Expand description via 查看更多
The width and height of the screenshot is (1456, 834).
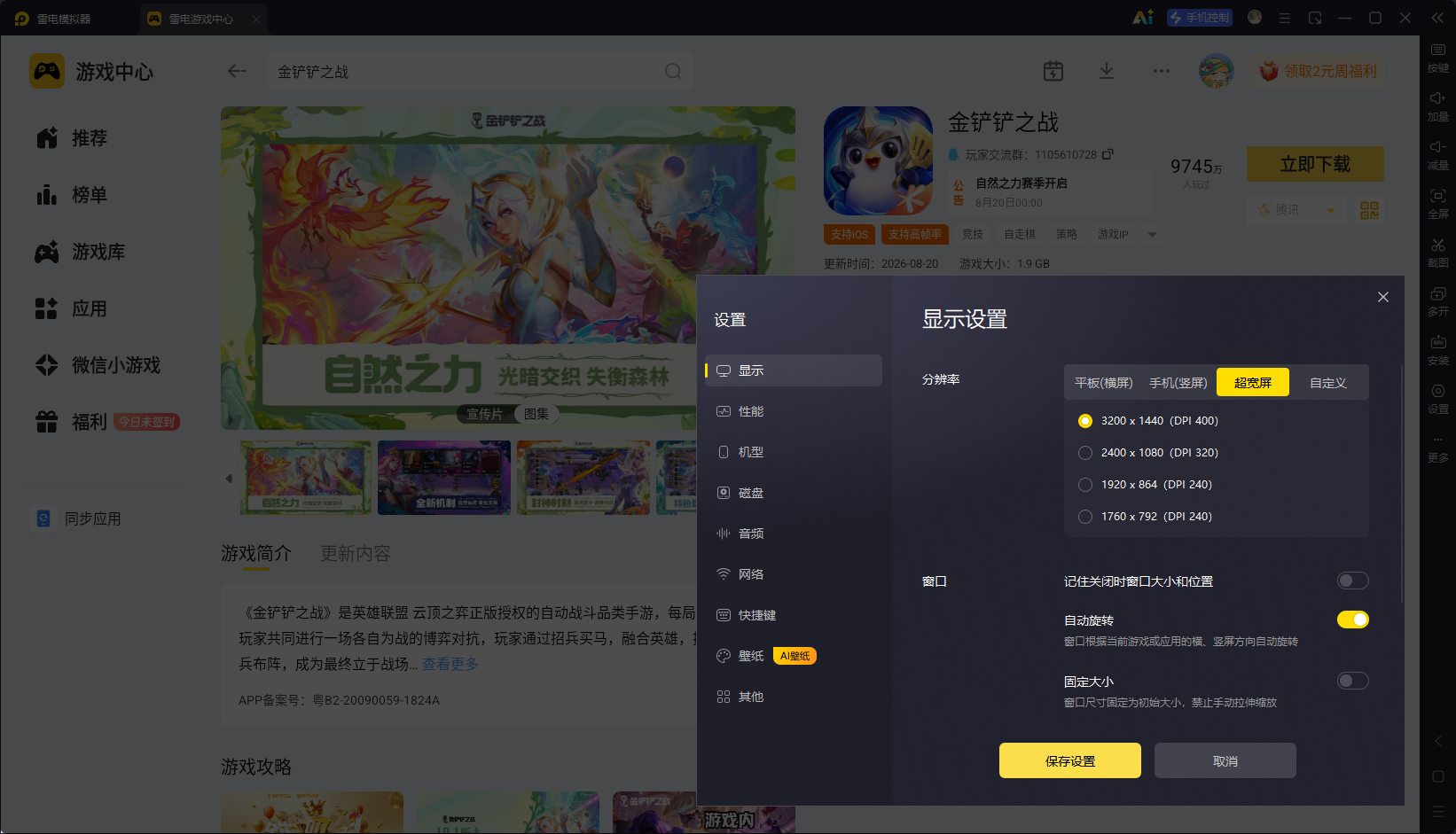point(450,664)
